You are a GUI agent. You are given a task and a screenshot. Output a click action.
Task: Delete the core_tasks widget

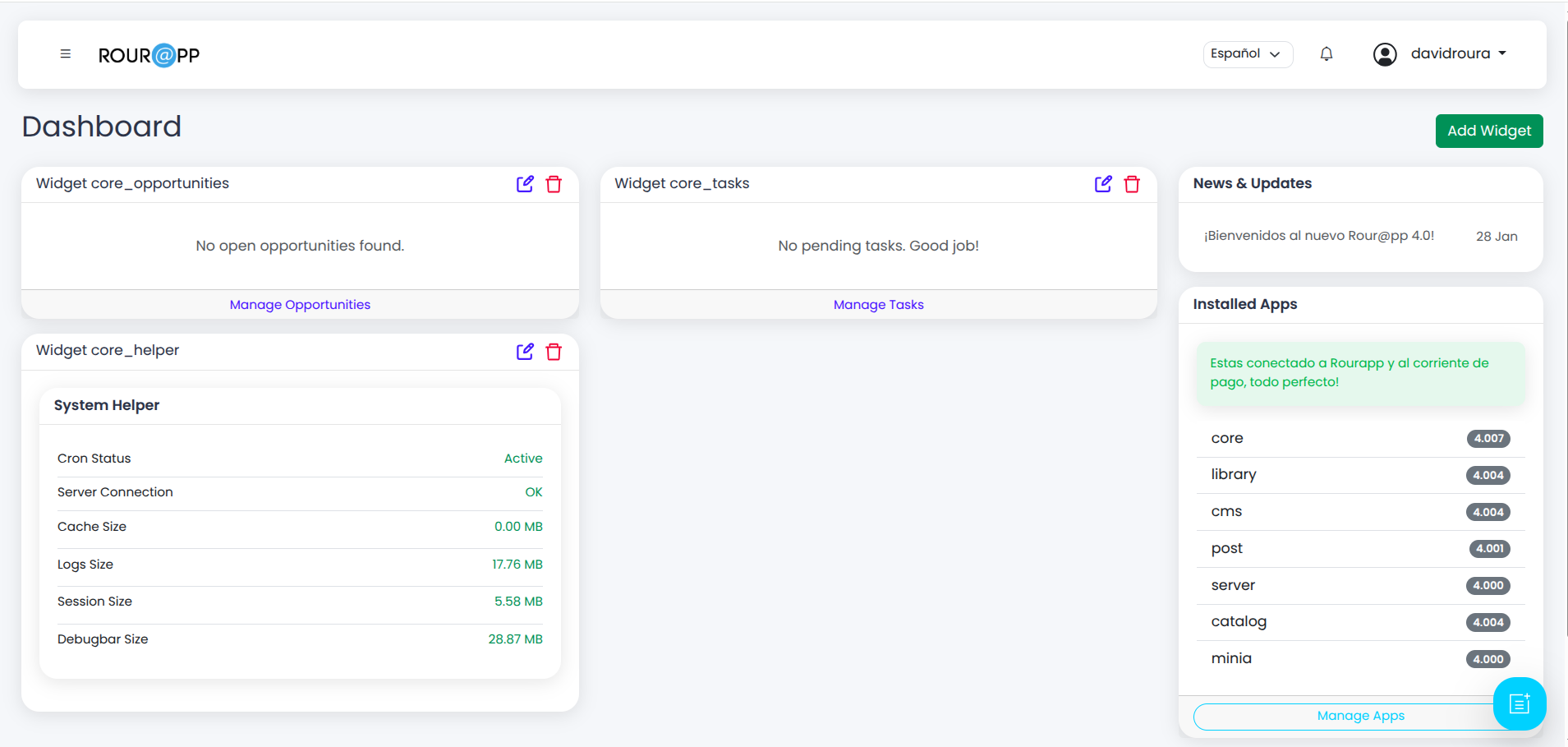tap(1132, 184)
